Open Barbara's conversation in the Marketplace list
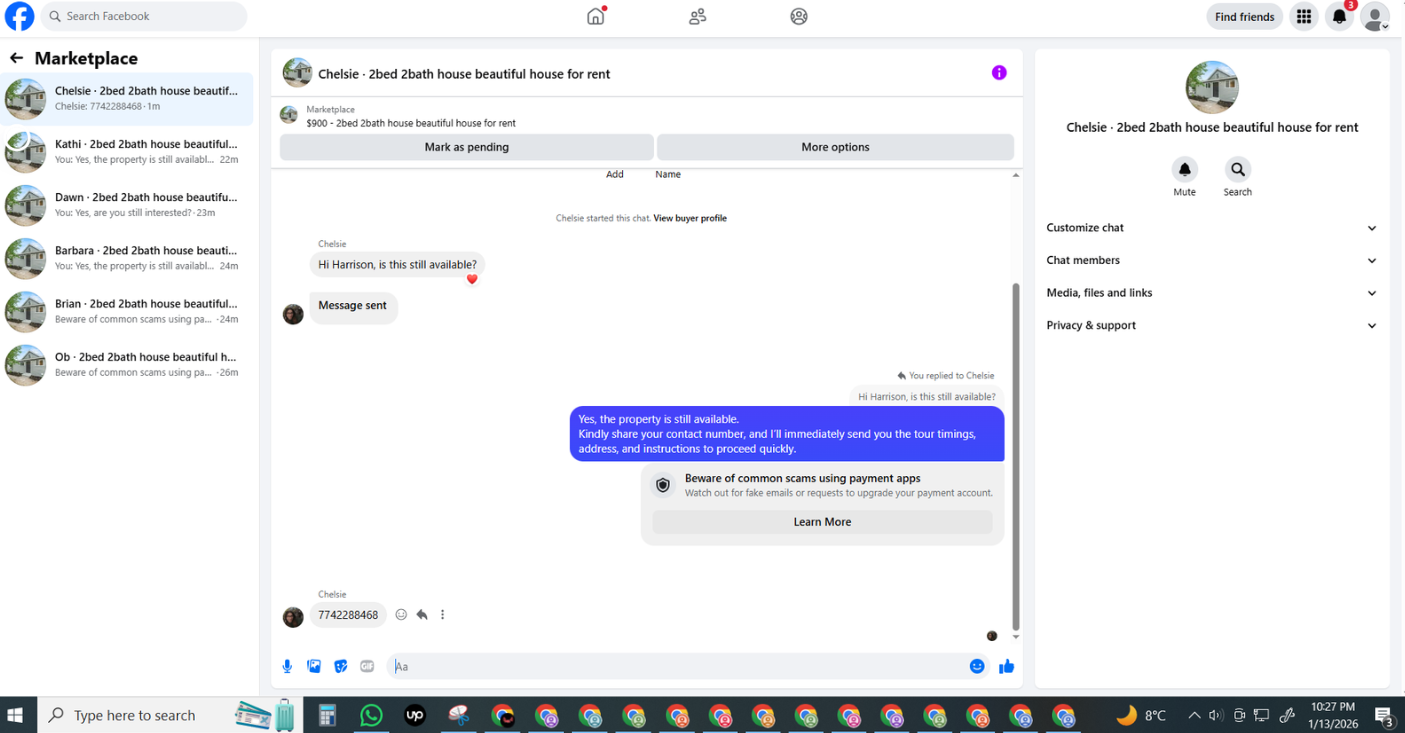Image resolution: width=1405 pixels, height=733 pixels. (x=127, y=258)
